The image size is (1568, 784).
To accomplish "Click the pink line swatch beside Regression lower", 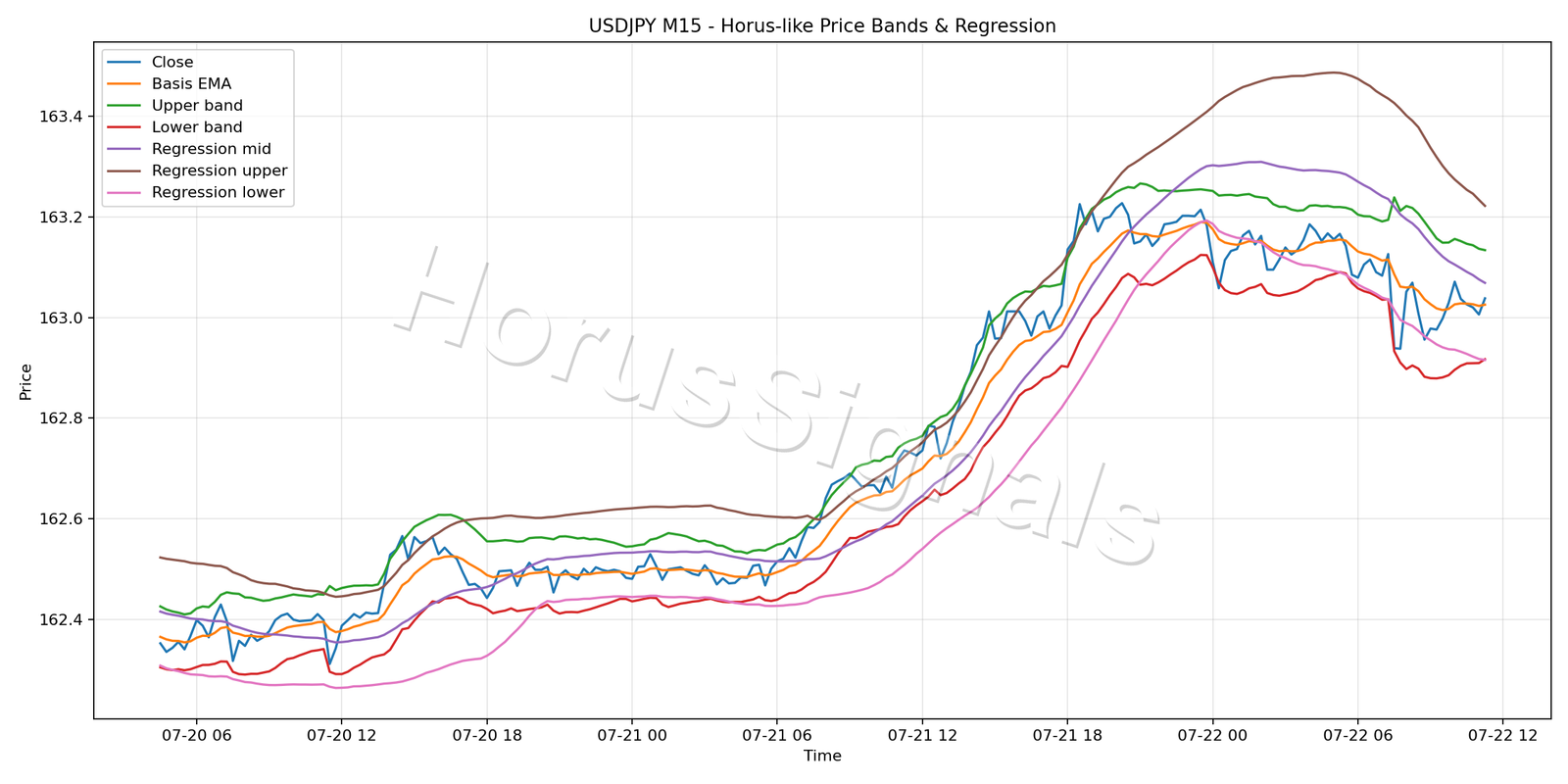I will point(124,193).
